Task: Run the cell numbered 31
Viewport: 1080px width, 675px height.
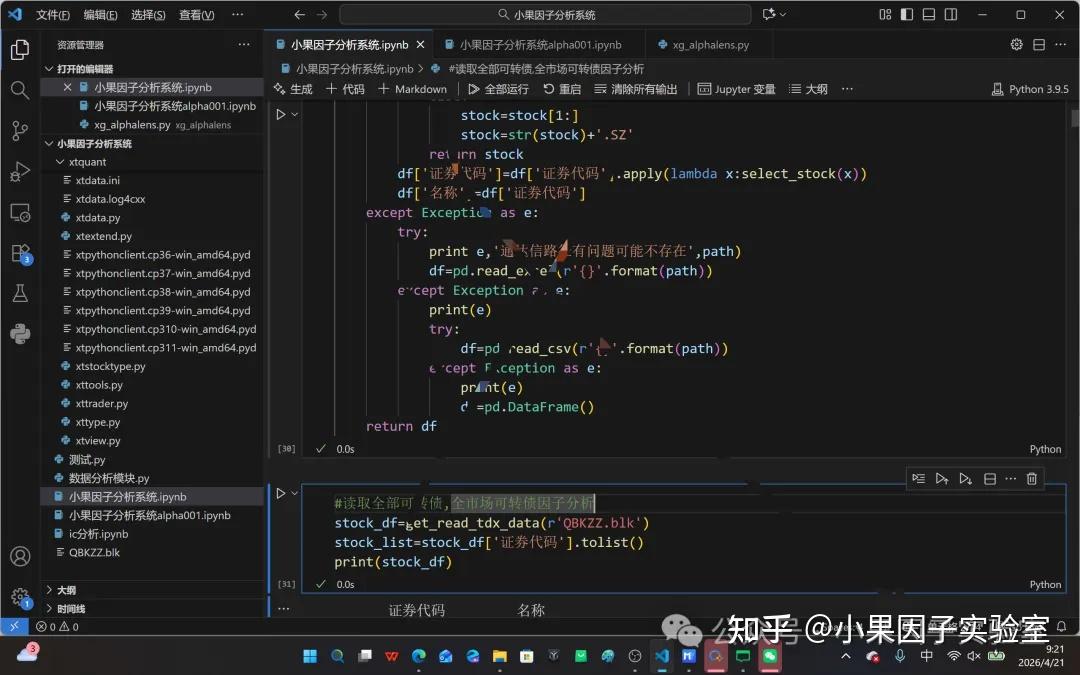Action: click(x=281, y=493)
